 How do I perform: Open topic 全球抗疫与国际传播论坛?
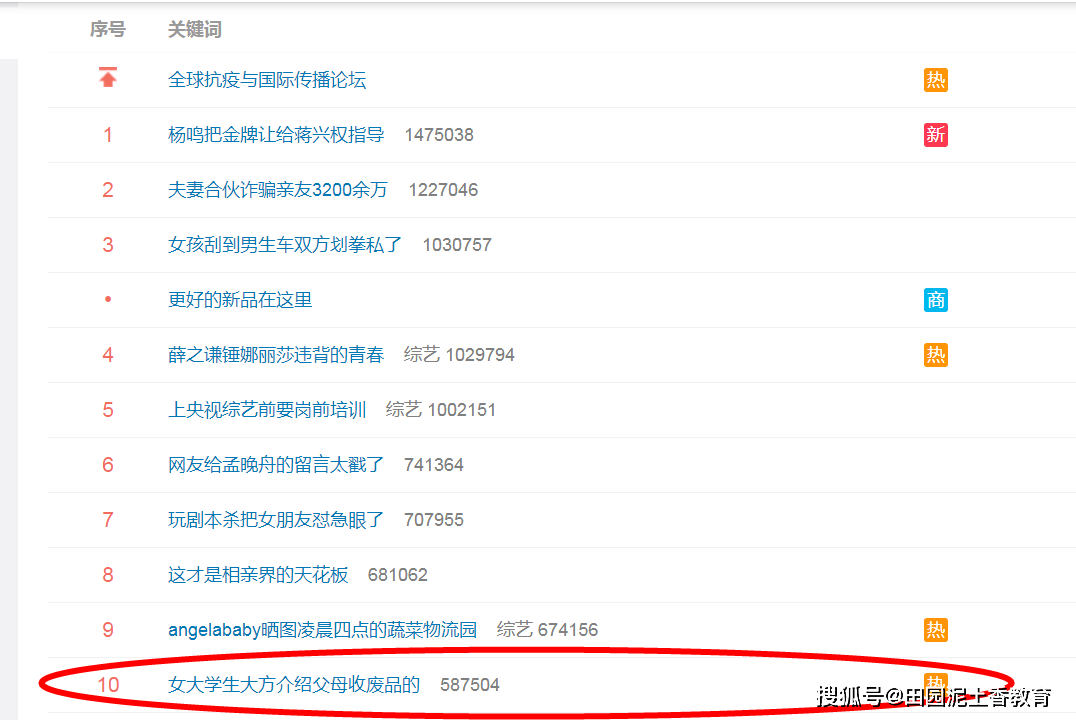(267, 80)
